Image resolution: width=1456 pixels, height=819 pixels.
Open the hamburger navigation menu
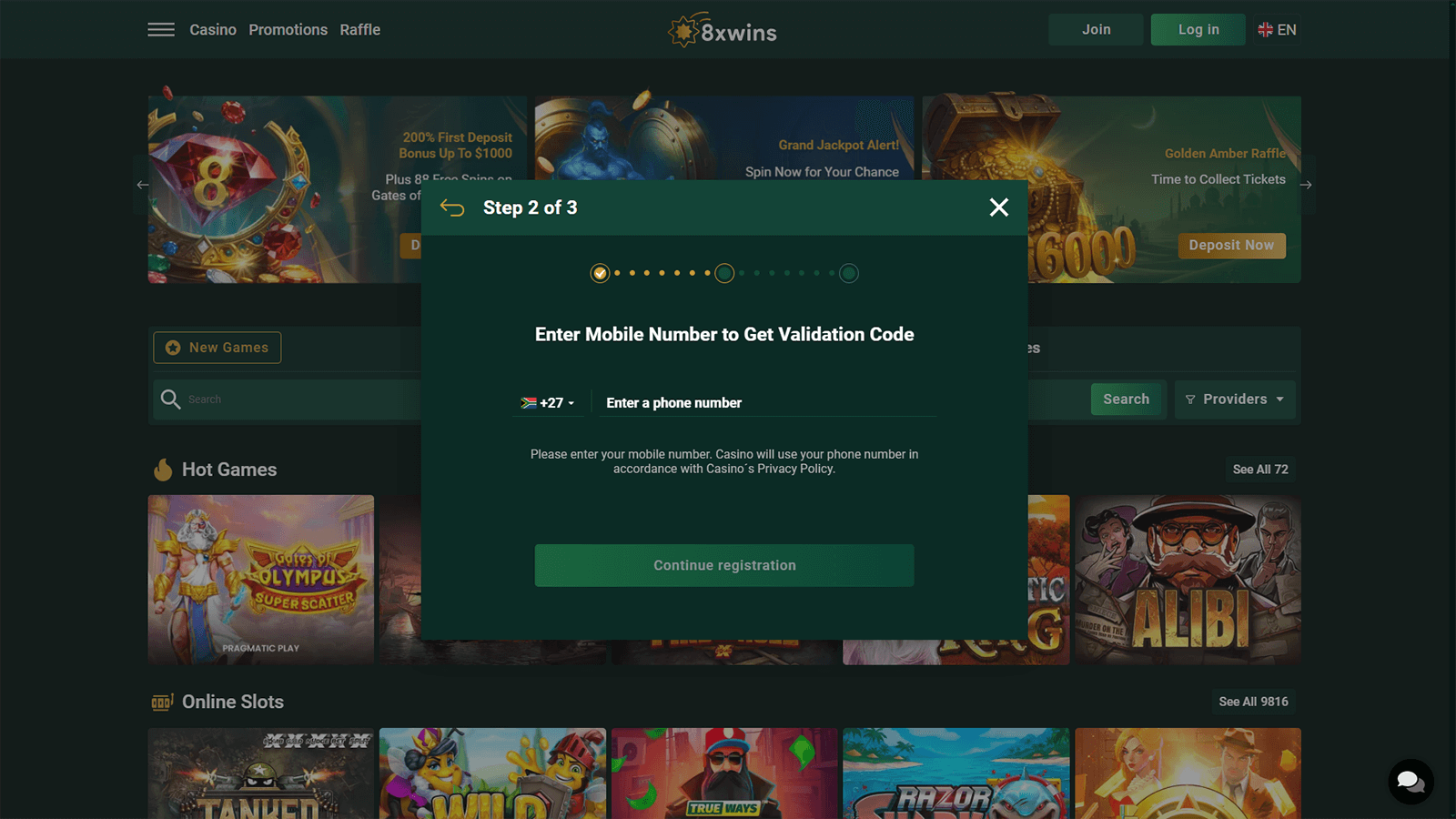pos(161,29)
